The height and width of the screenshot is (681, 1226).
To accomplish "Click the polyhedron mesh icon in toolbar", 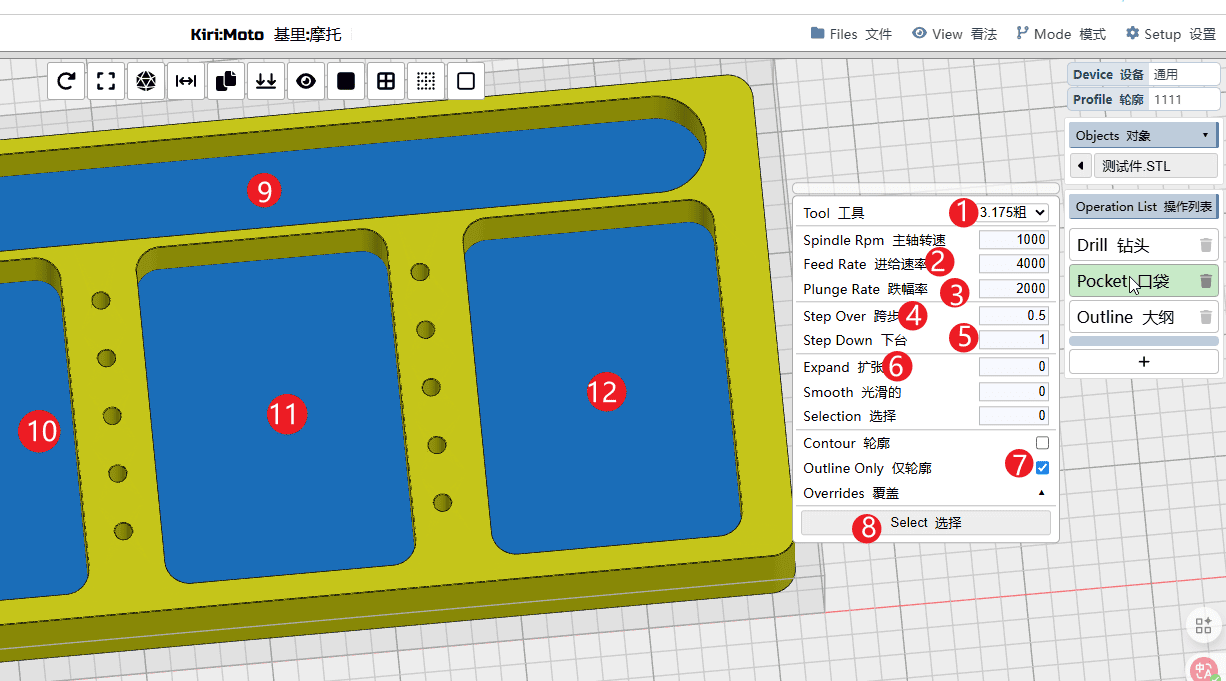I will (x=146, y=81).
